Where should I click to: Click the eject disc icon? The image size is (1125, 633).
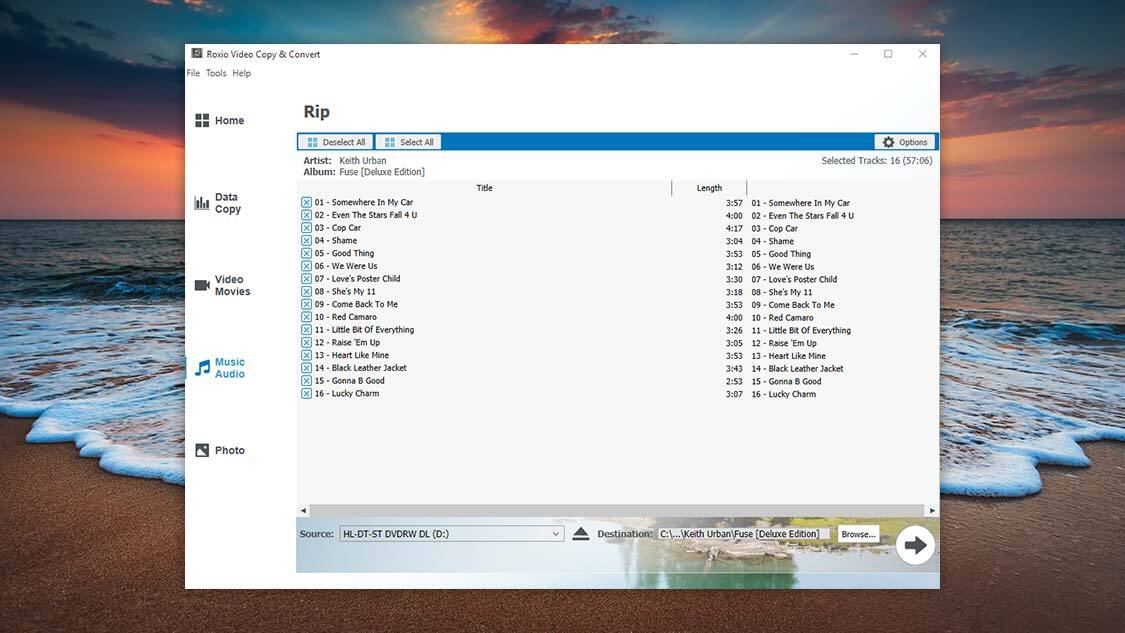pyautogui.click(x=581, y=534)
